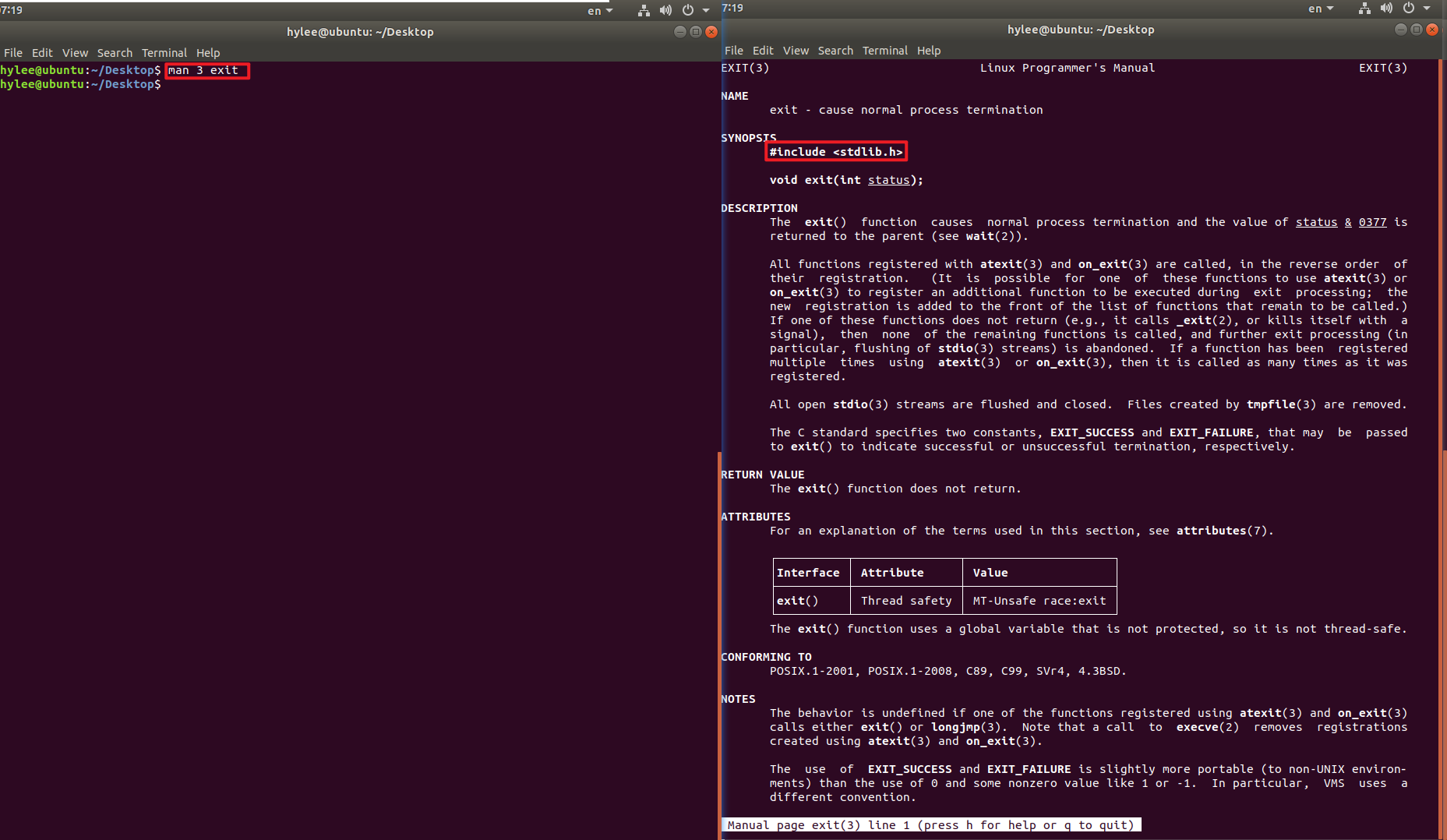
Task: Close the right man page window
Action: (1432, 30)
